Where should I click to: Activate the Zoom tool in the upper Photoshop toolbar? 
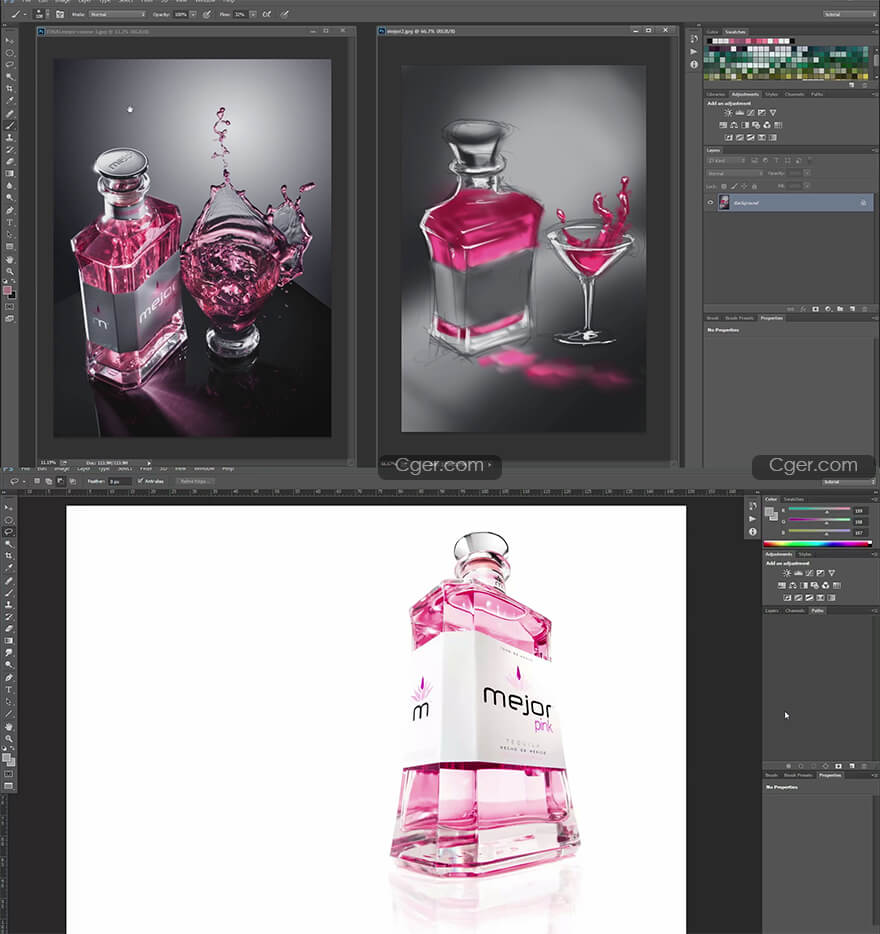(10, 272)
